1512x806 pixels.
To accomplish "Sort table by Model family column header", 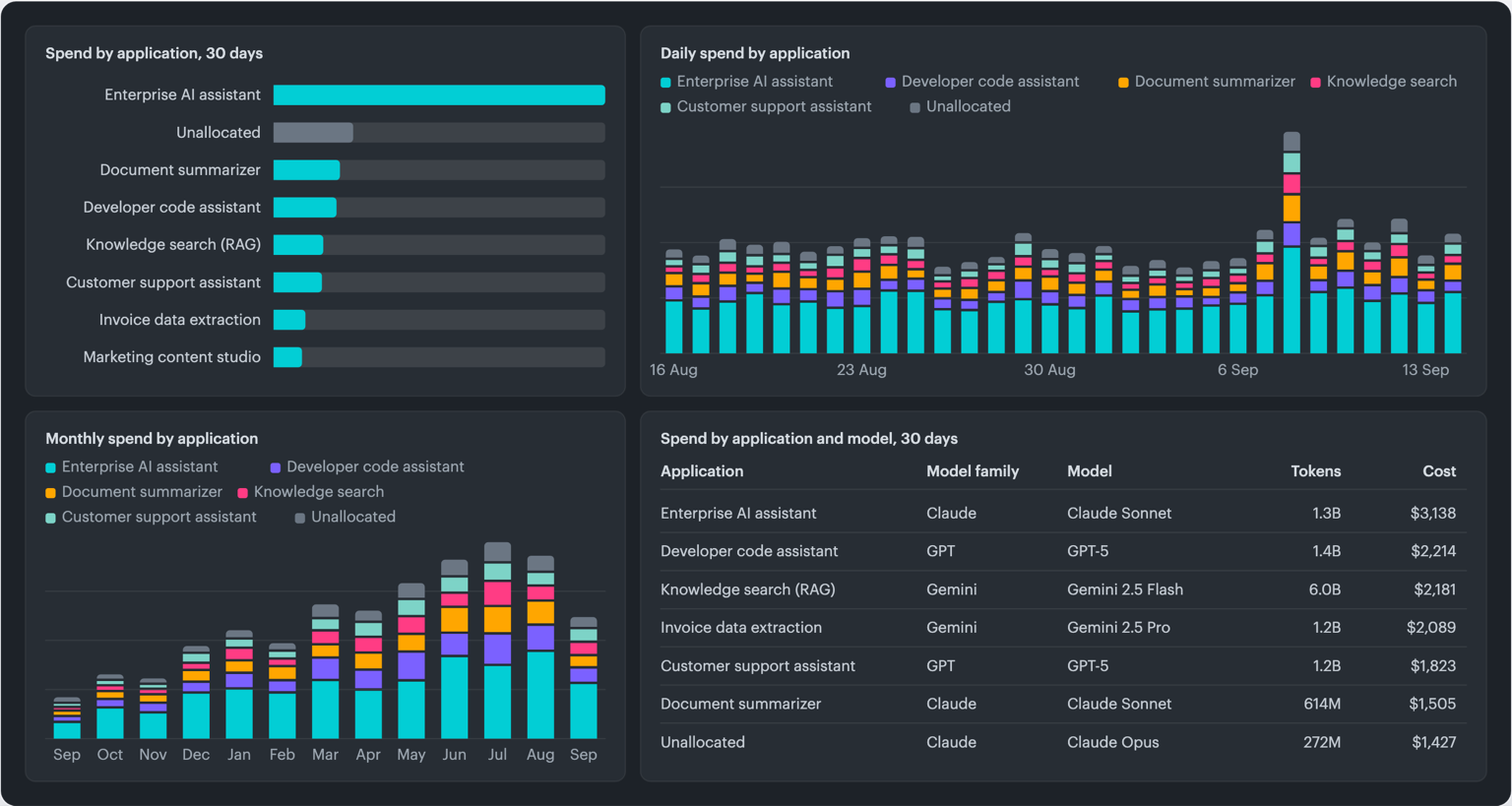I will pos(973,471).
